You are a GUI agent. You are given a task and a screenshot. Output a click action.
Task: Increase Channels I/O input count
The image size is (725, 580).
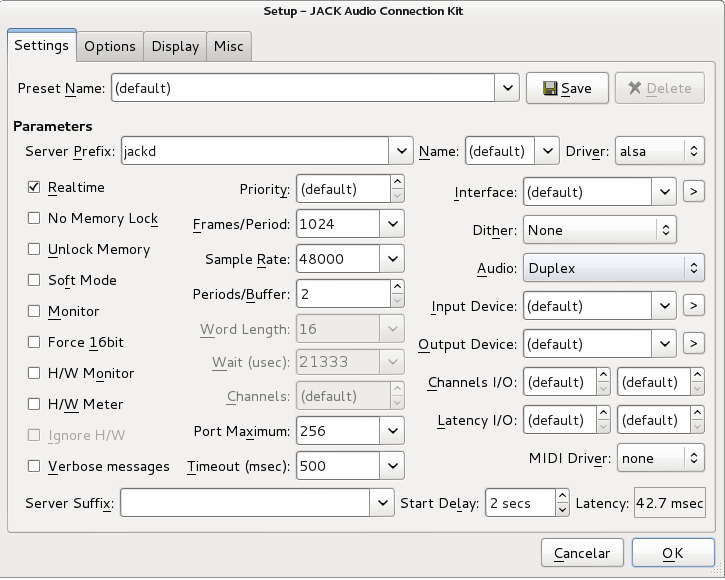point(603,375)
